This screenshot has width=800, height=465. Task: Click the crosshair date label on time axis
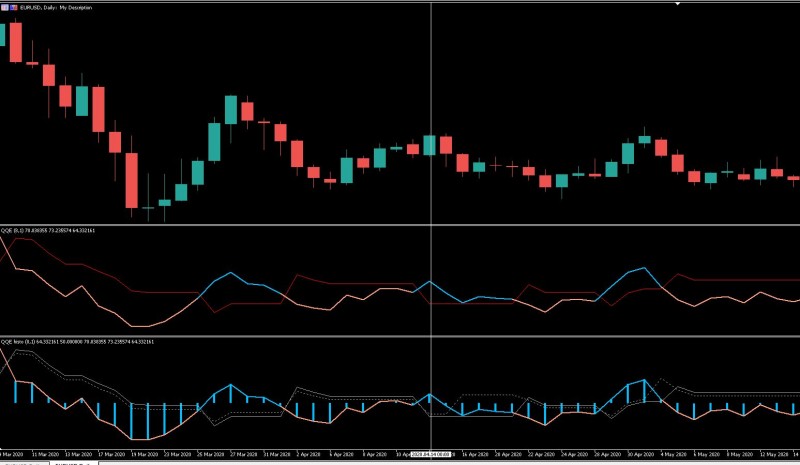click(431, 454)
